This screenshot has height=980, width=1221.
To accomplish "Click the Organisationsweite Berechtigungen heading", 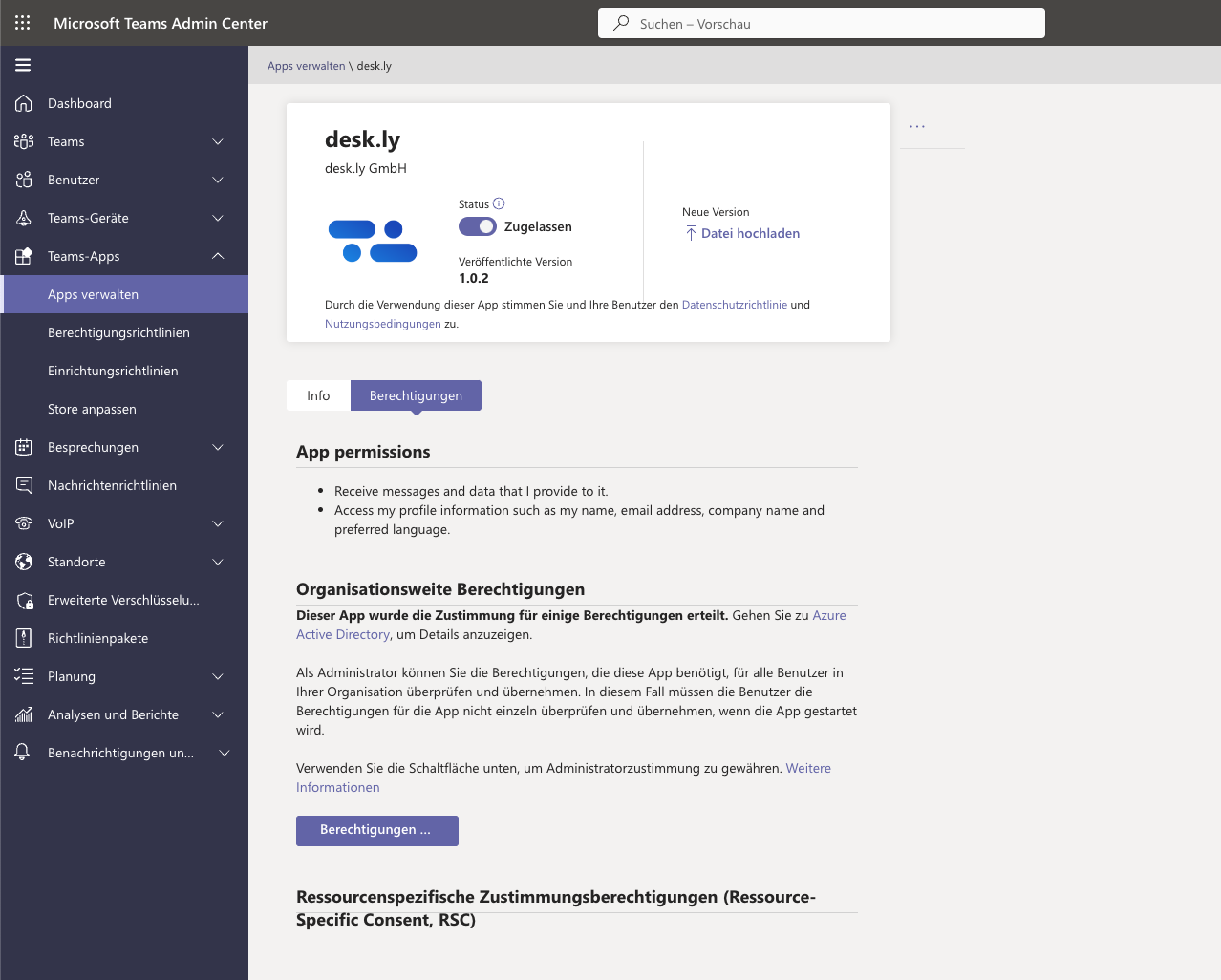I will point(440,589).
